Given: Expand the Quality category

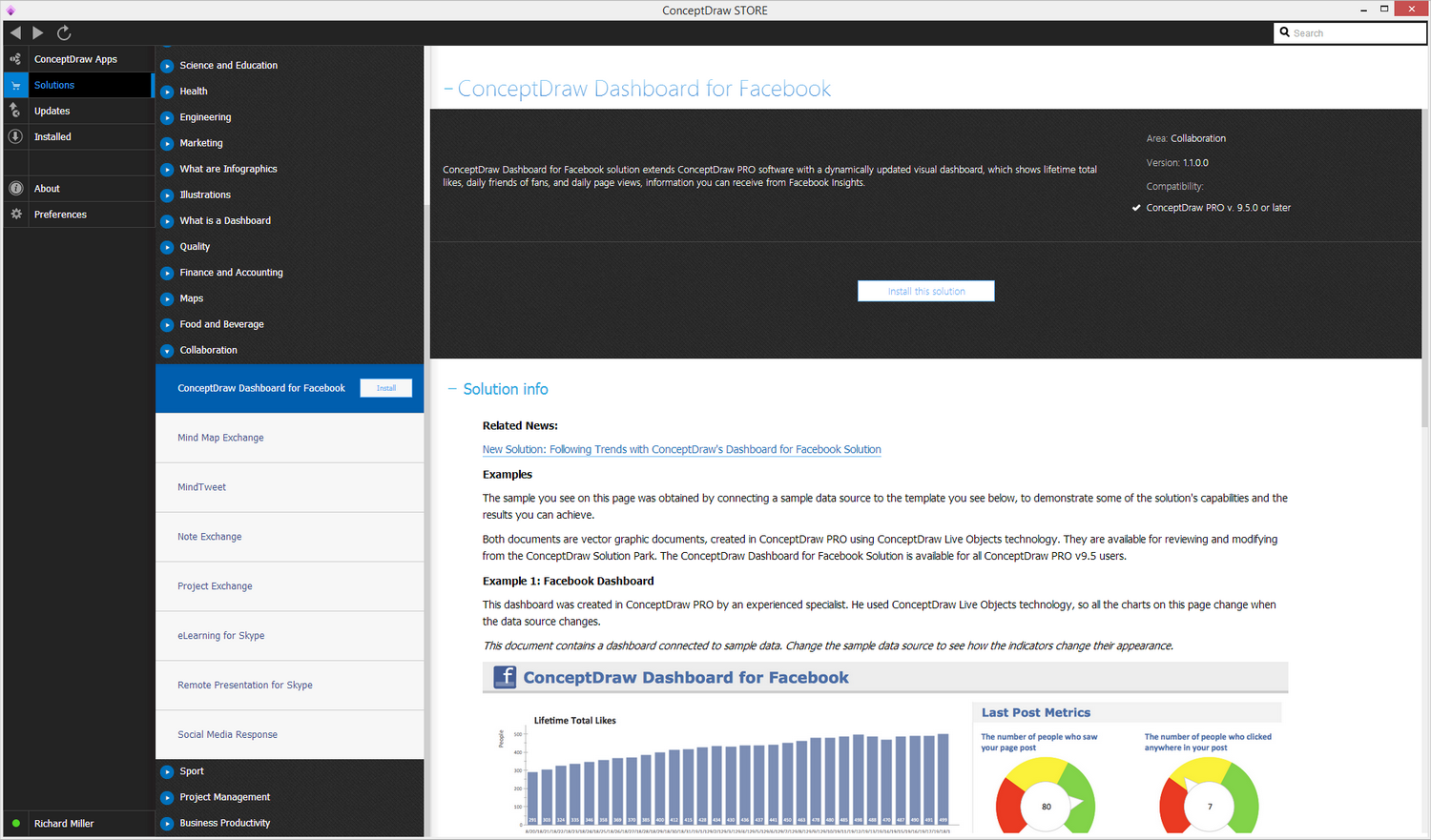Looking at the screenshot, I should pos(167,246).
